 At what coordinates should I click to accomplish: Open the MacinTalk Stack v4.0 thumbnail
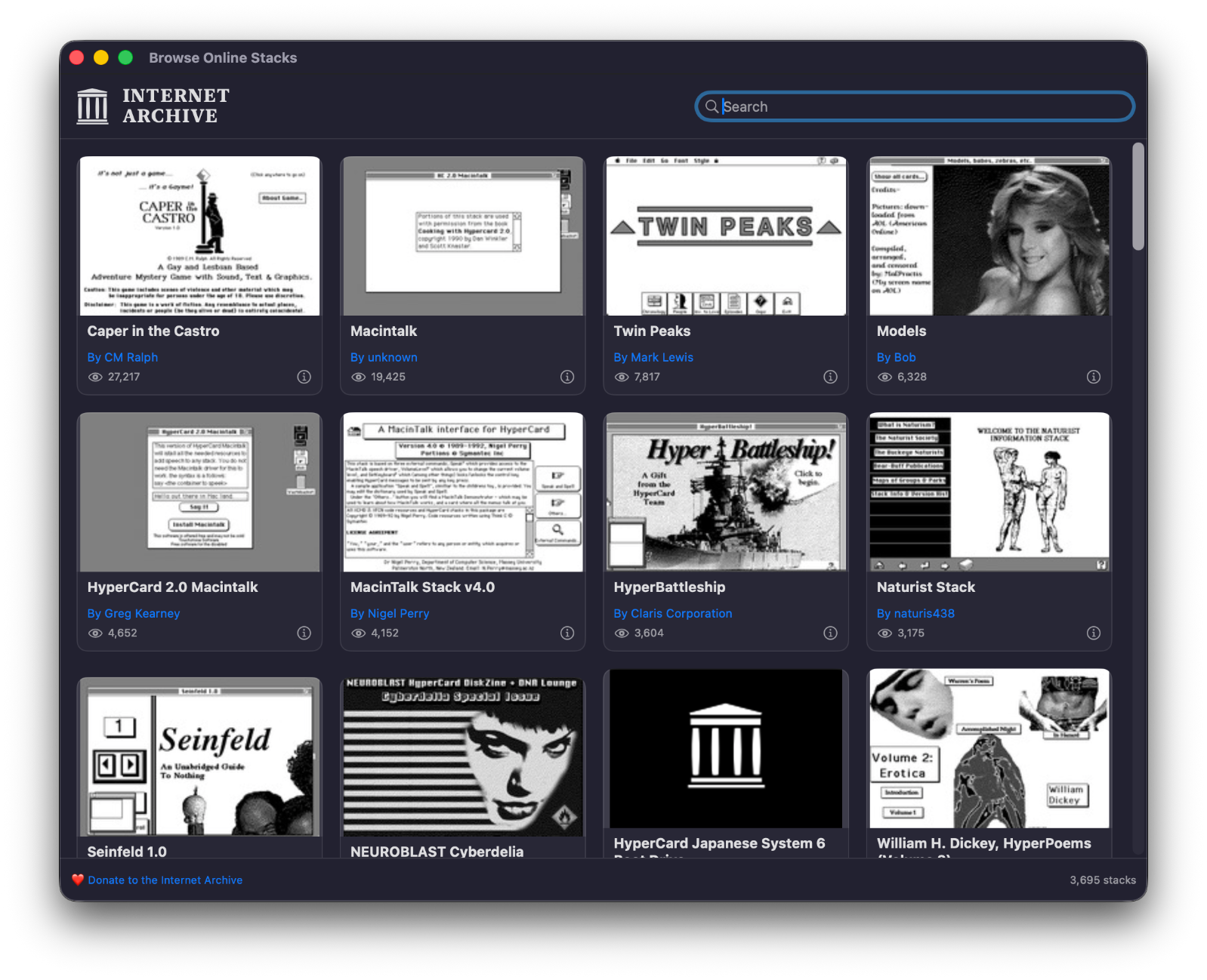click(463, 492)
